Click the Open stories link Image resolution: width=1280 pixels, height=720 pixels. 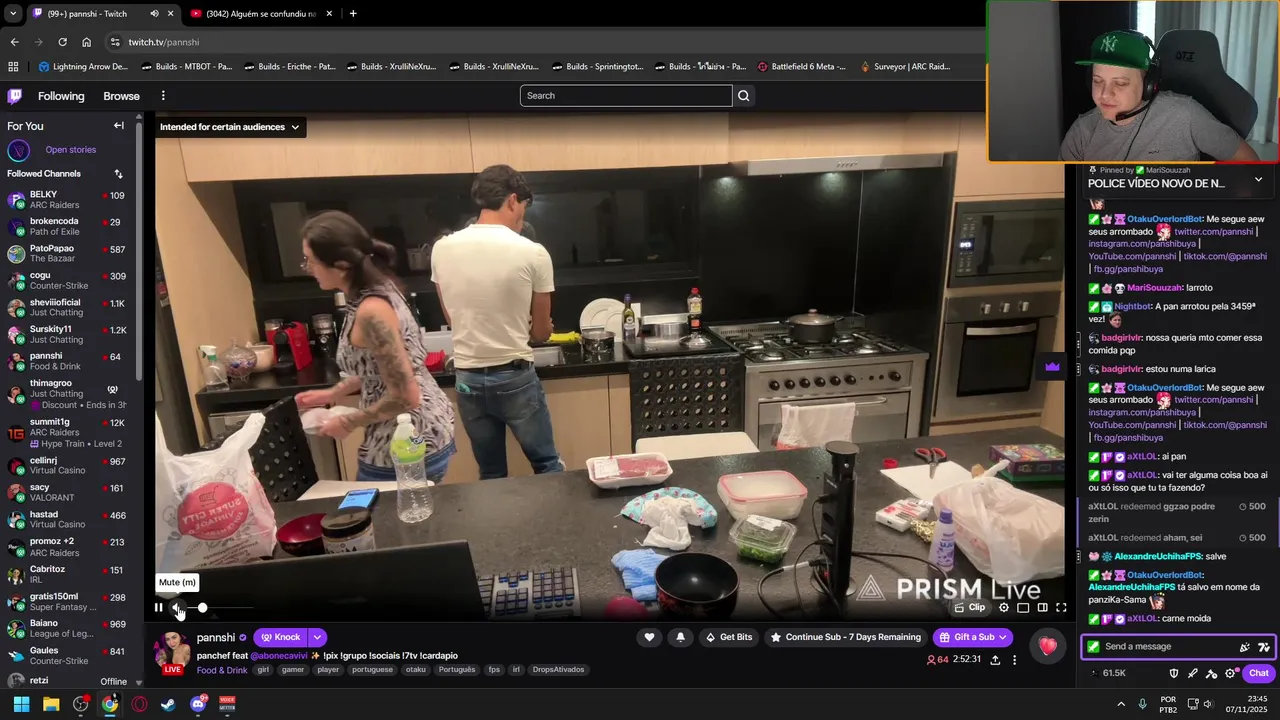(x=70, y=150)
